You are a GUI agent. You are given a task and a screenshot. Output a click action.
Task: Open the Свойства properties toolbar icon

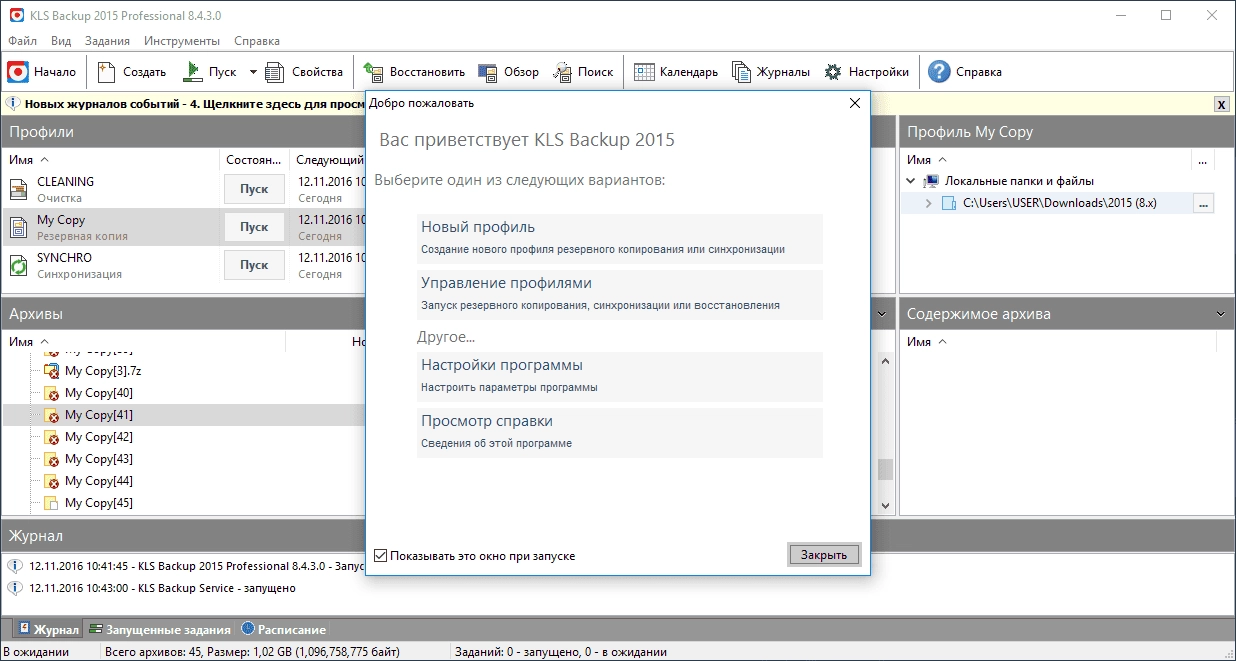point(275,72)
